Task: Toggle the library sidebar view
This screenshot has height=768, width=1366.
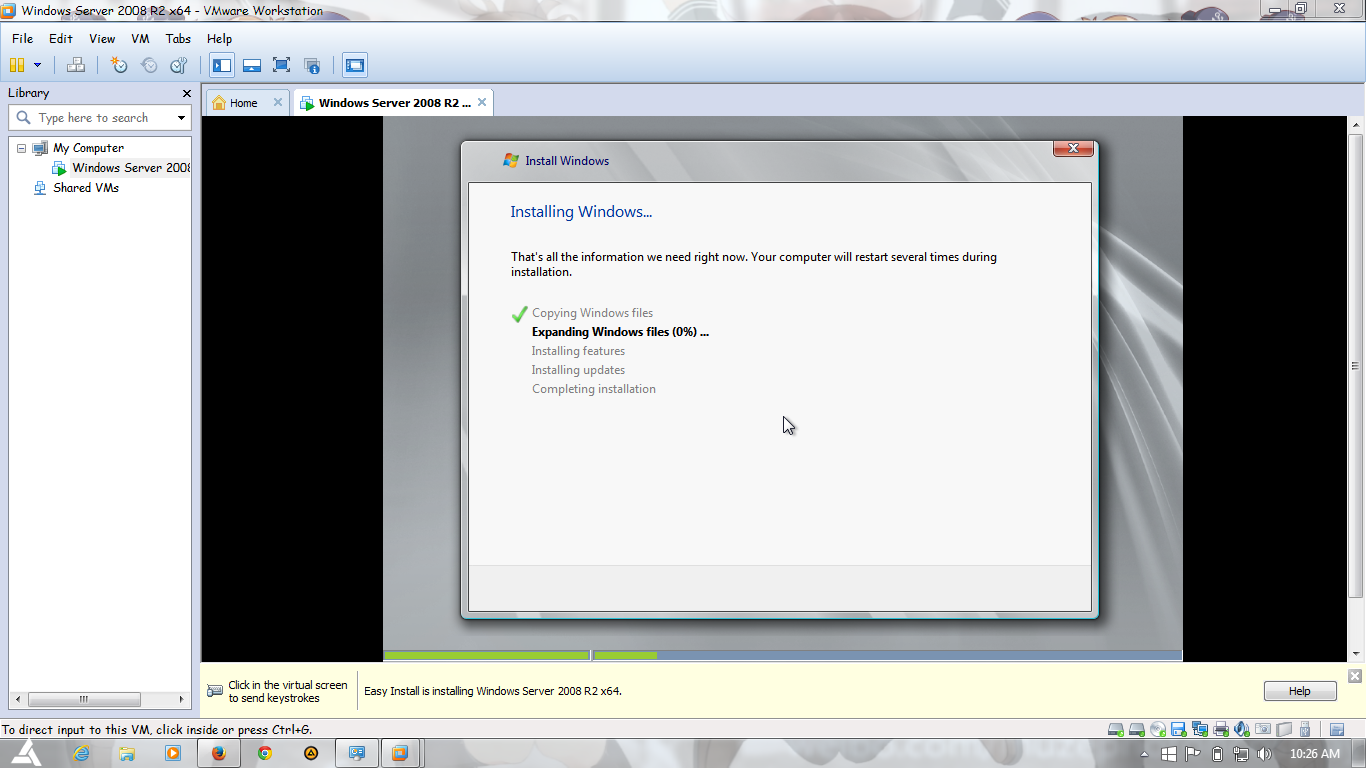Action: [222, 65]
